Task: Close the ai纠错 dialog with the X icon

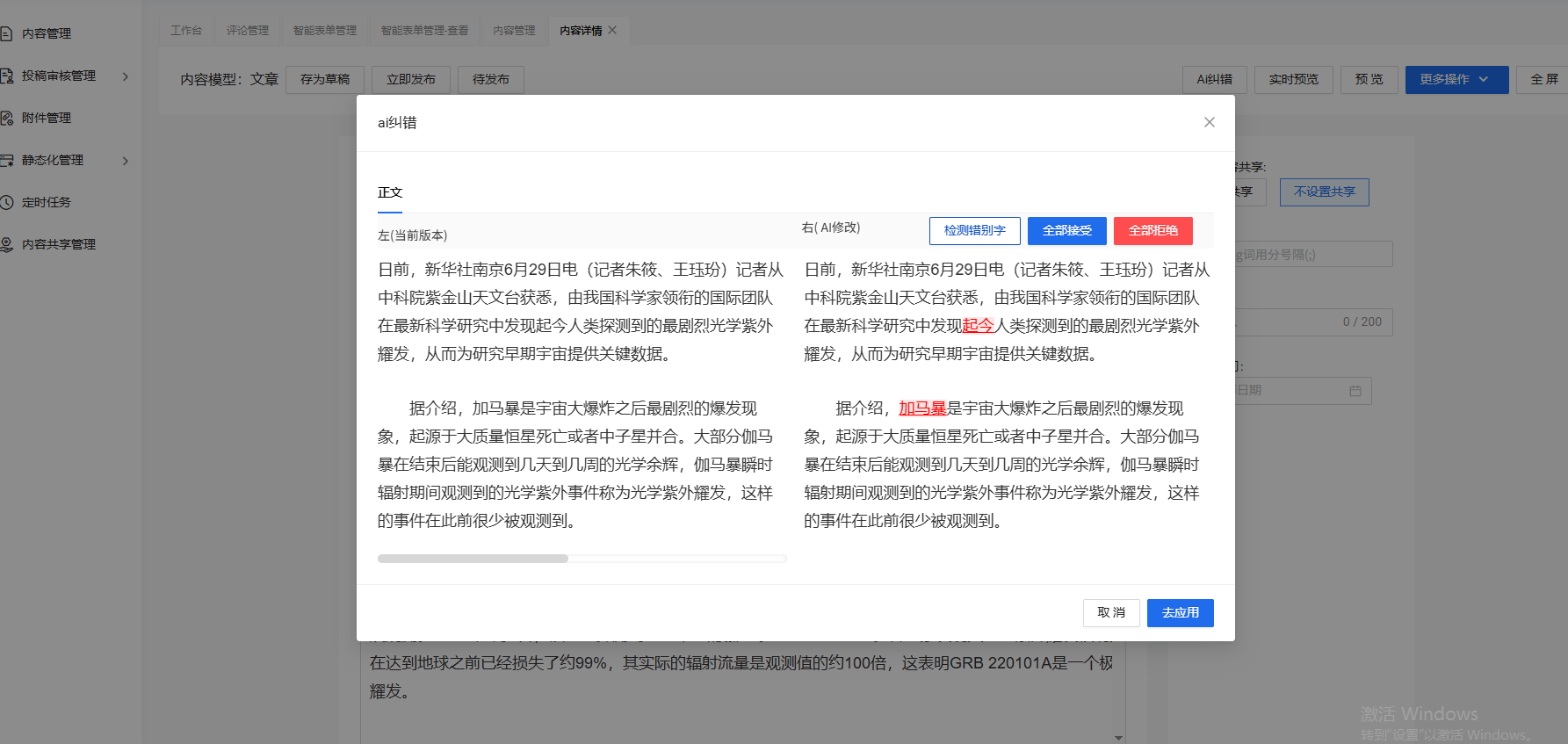Action: coord(1209,122)
